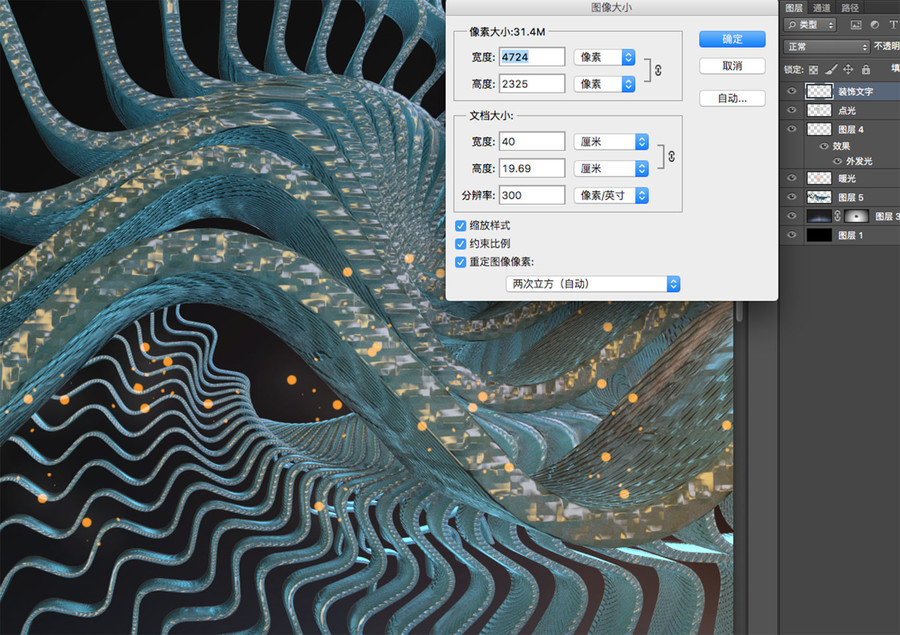900x635 pixels.
Task: Hide the 装饰文字 layer
Action: [792, 91]
